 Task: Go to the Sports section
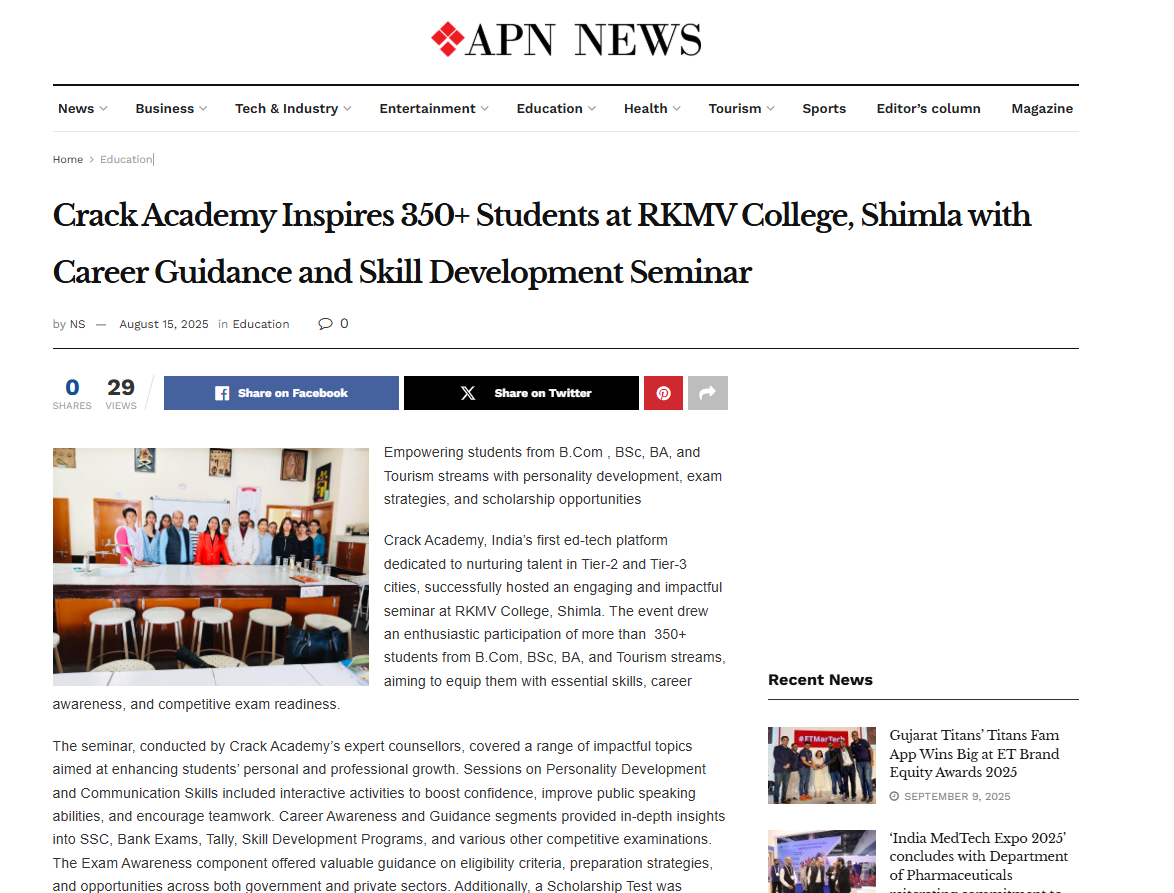point(824,109)
